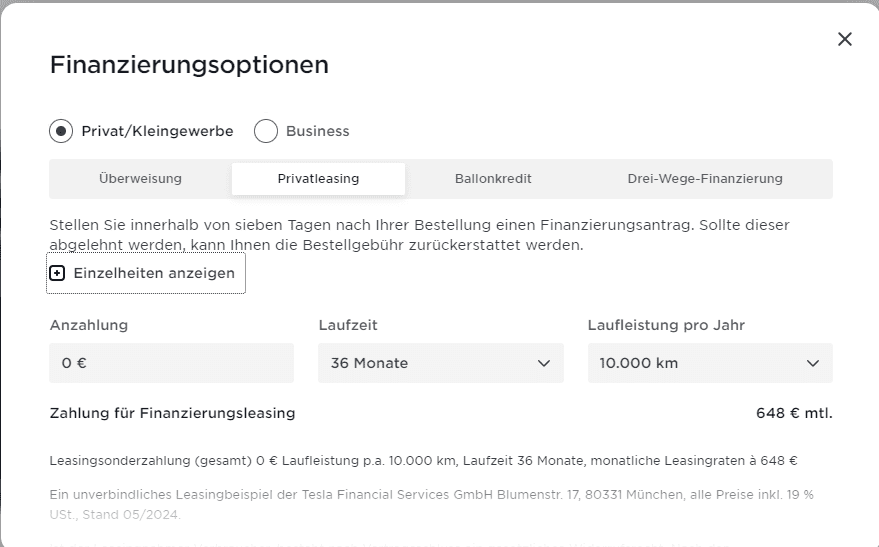Switch to the Drei-Wege-Finanzierung tab
The height and width of the screenshot is (547, 879).
(705, 179)
